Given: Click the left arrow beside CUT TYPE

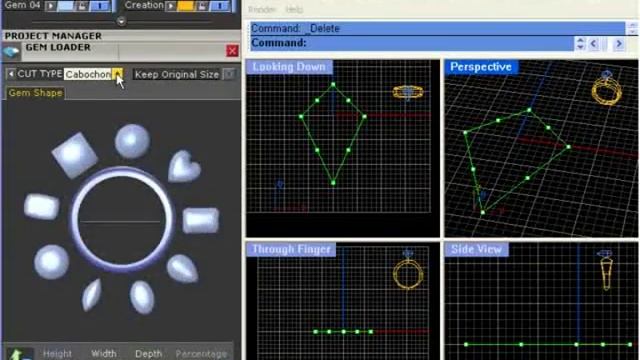Looking at the screenshot, I should coord(11,74).
